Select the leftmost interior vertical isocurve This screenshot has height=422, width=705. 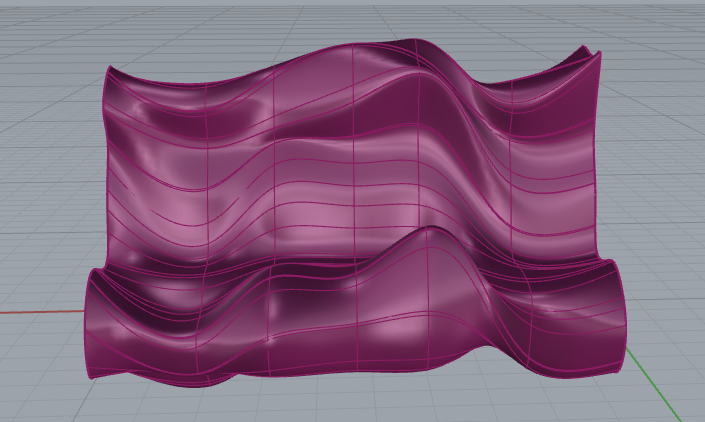click(x=206, y=170)
